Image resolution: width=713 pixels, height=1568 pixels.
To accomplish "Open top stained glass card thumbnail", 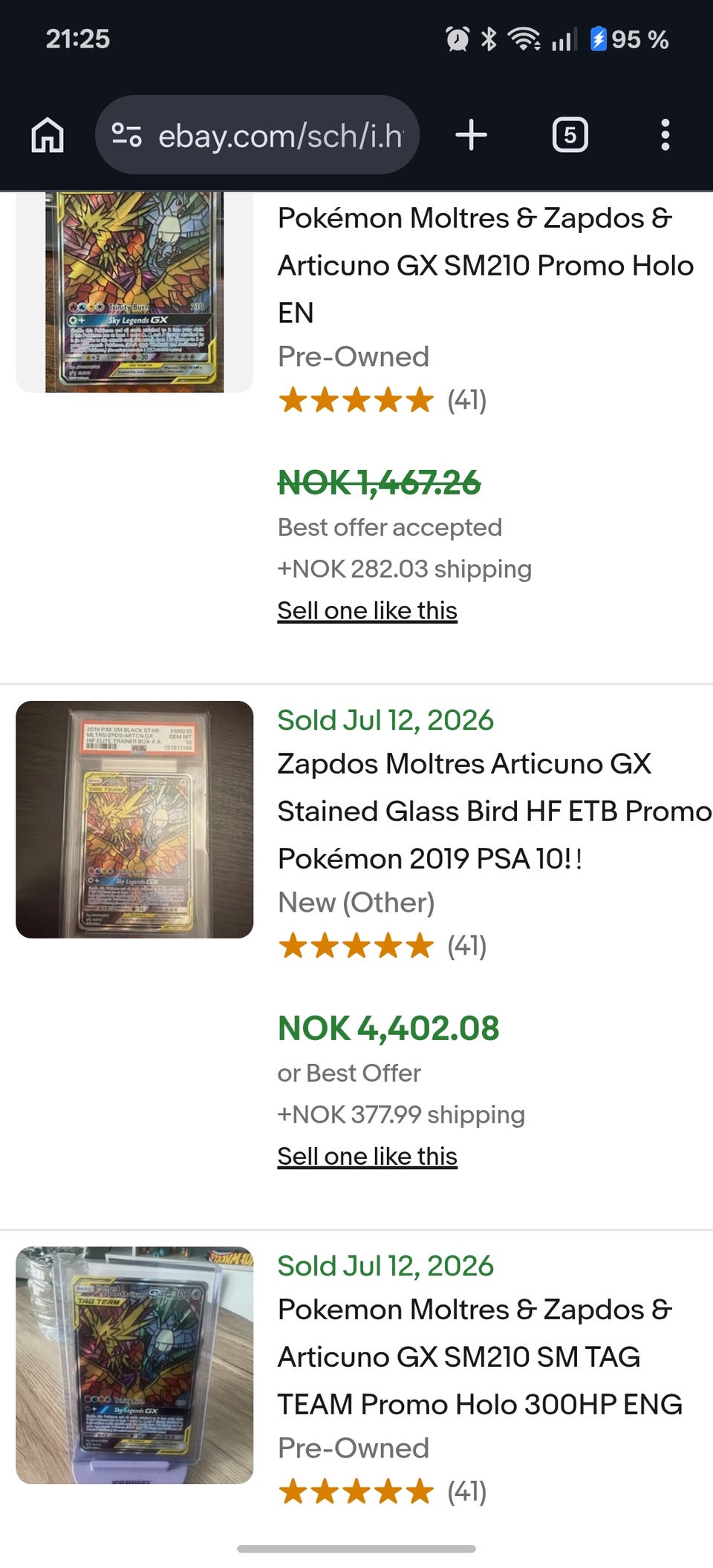I will (134, 292).
